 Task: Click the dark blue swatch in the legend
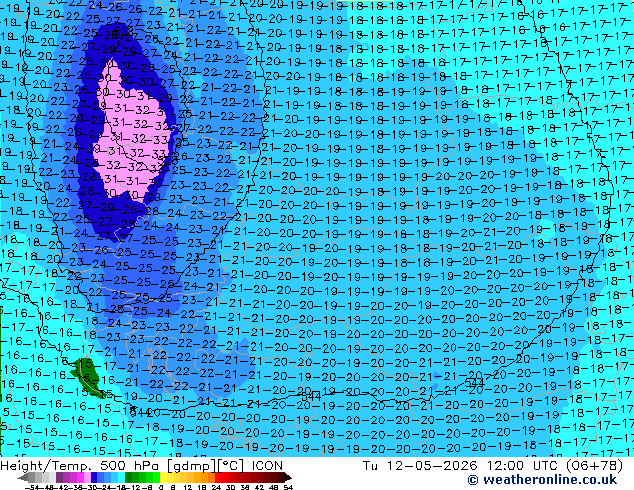[x=94, y=477]
